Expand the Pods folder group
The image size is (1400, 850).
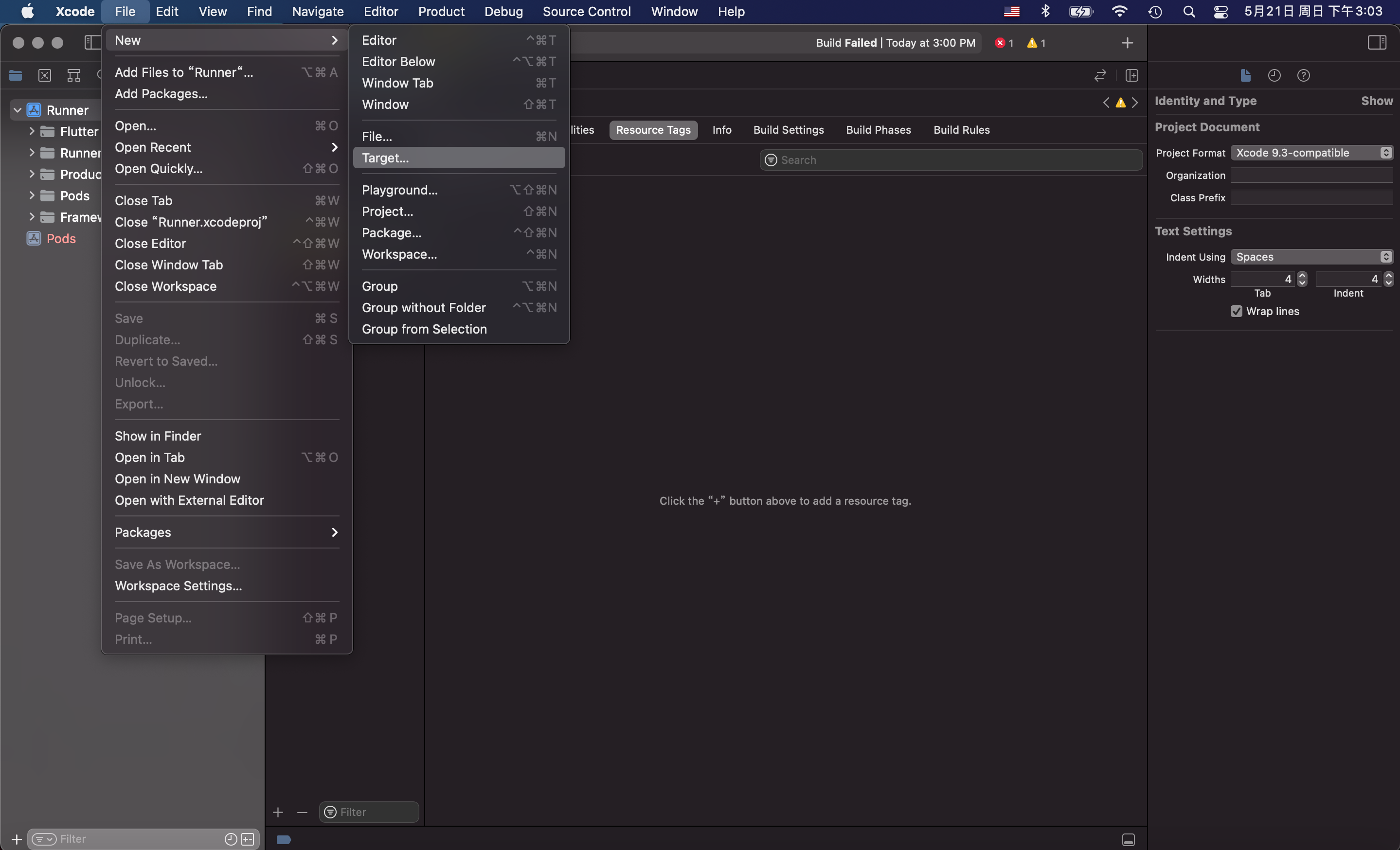pos(31,195)
